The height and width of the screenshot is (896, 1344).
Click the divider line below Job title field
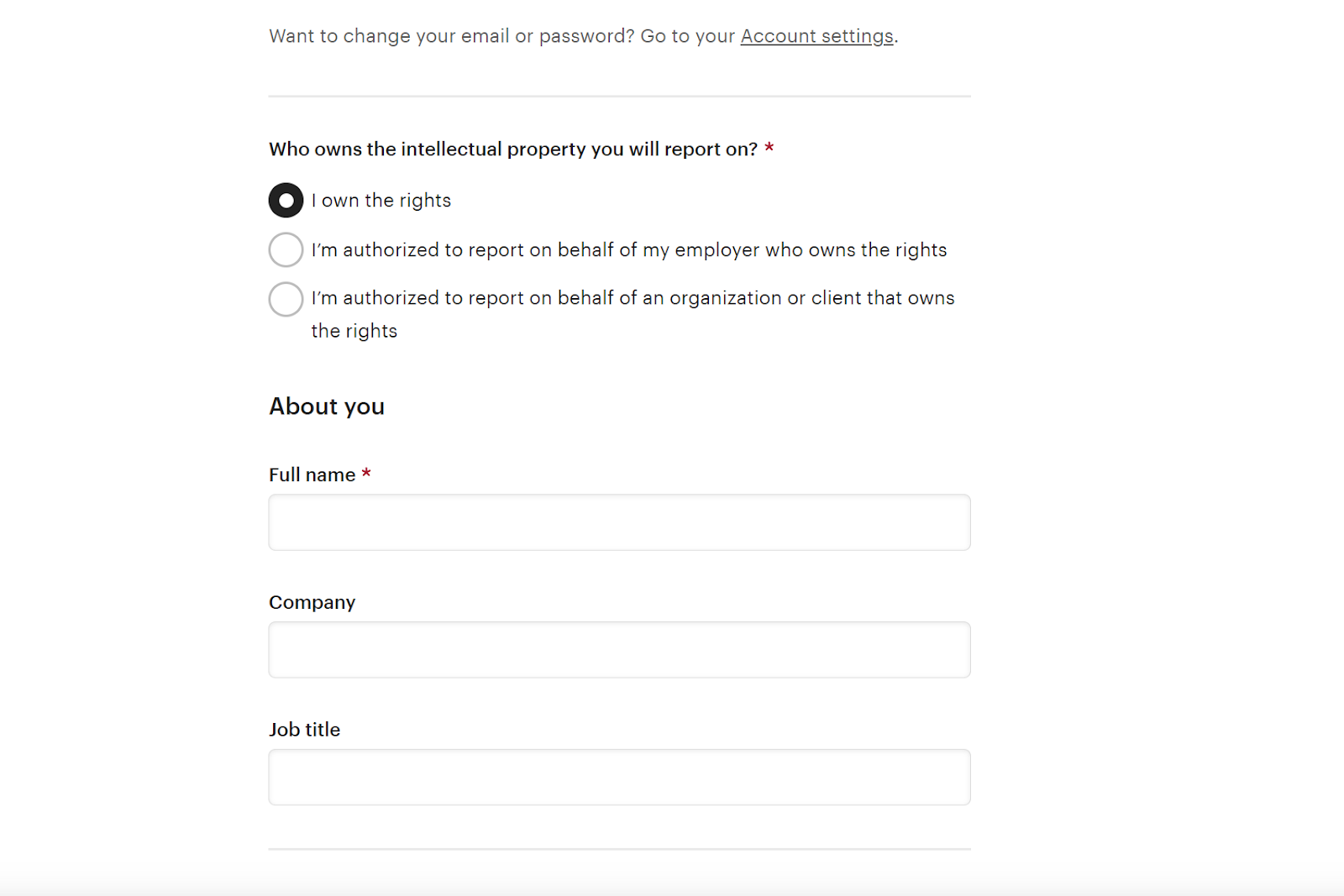tap(619, 849)
